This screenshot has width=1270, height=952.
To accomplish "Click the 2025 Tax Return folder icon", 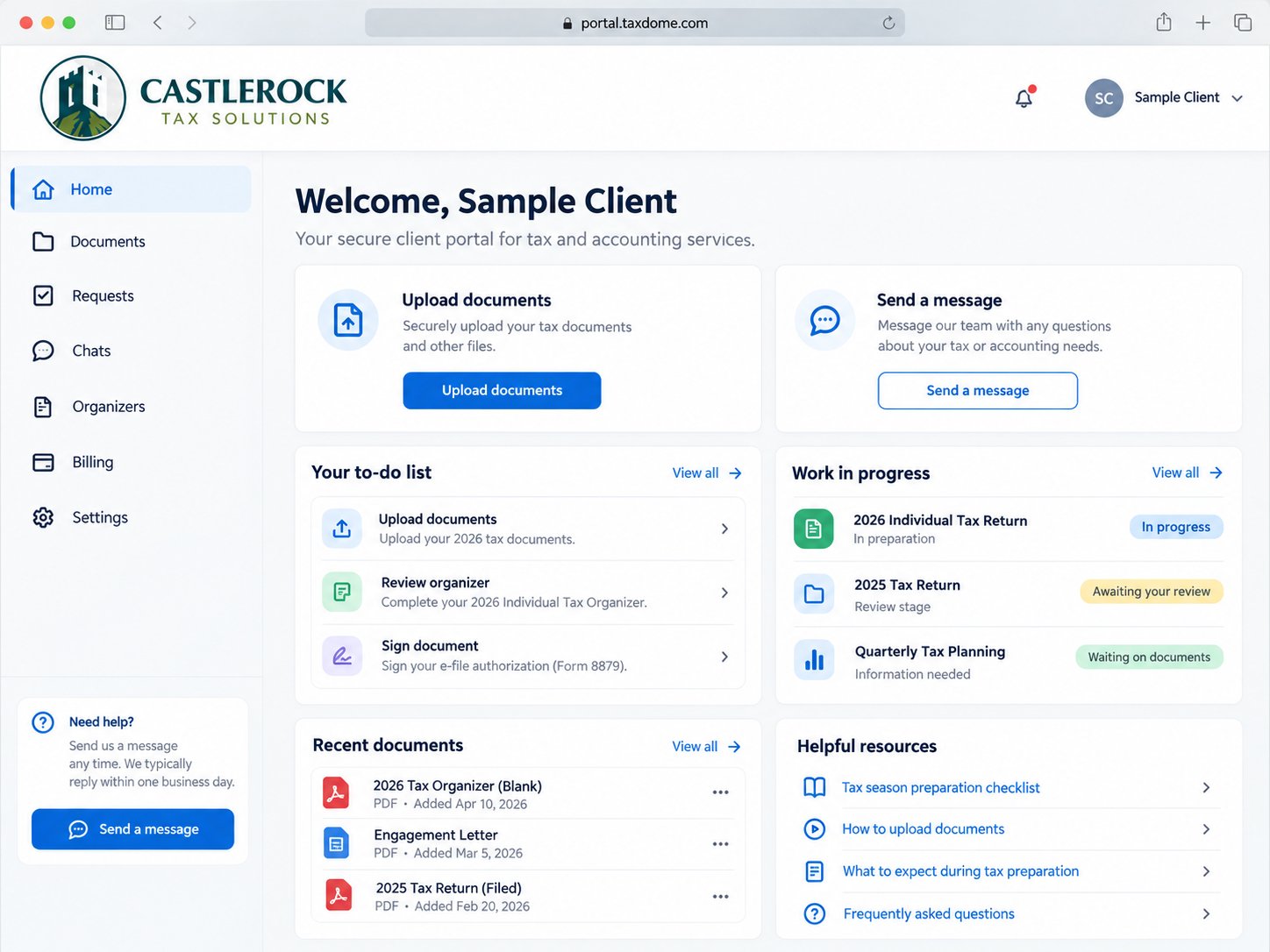I will (813, 593).
